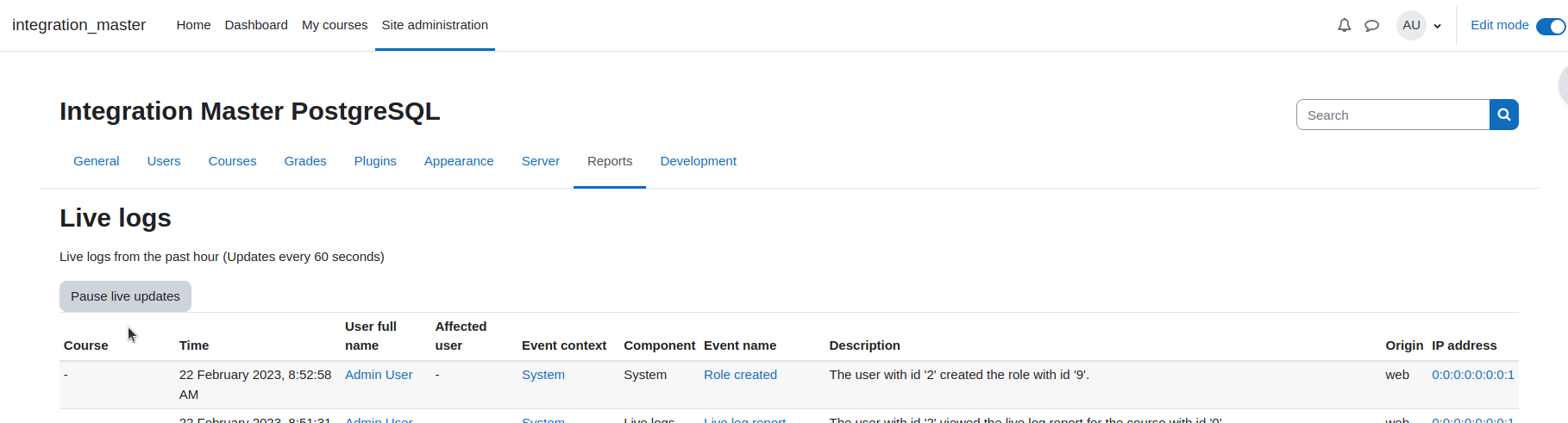
Task: Click description about created role id '9'
Action: click(959, 375)
